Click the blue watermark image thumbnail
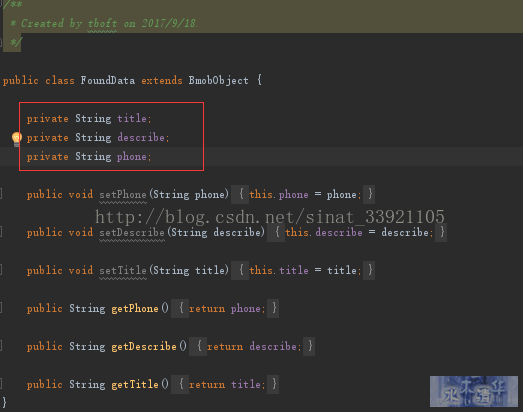 click(474, 391)
